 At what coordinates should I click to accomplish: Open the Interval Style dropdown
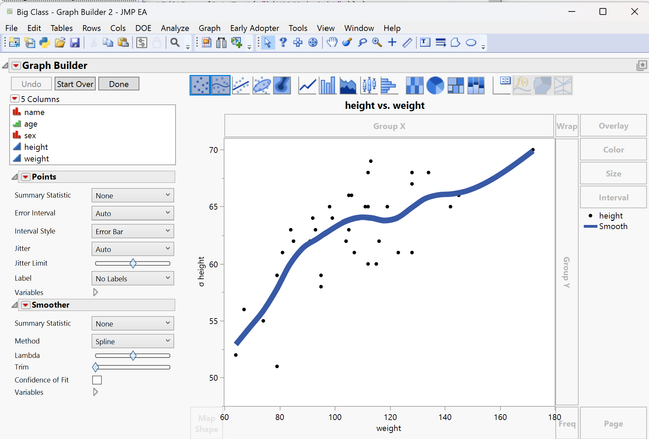pos(132,231)
